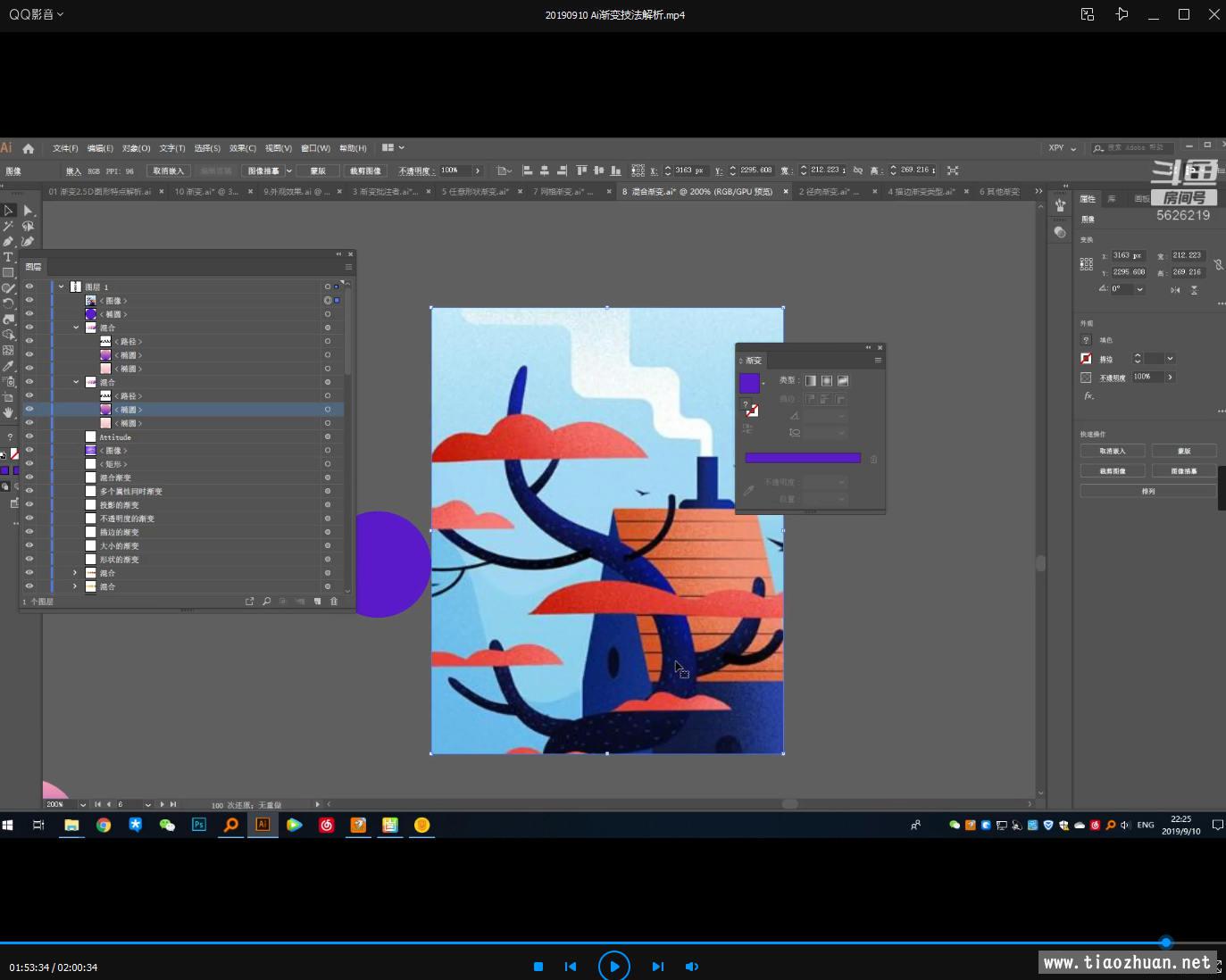Viewport: 1226px width, 980px height.
Task: Click 裁剪图像 button in Quick Actions
Action: click(1113, 470)
